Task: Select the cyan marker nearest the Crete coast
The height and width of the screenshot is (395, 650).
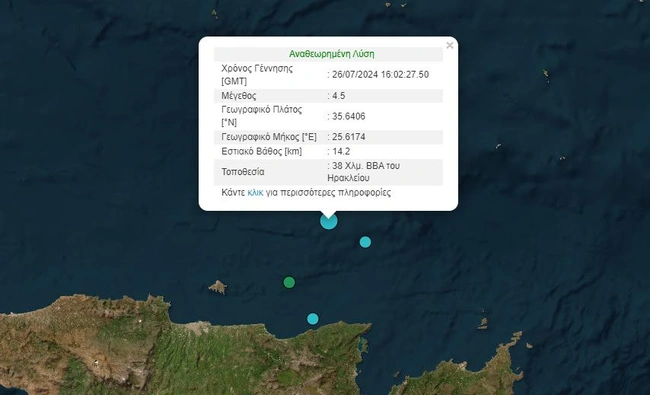Action: (x=313, y=319)
